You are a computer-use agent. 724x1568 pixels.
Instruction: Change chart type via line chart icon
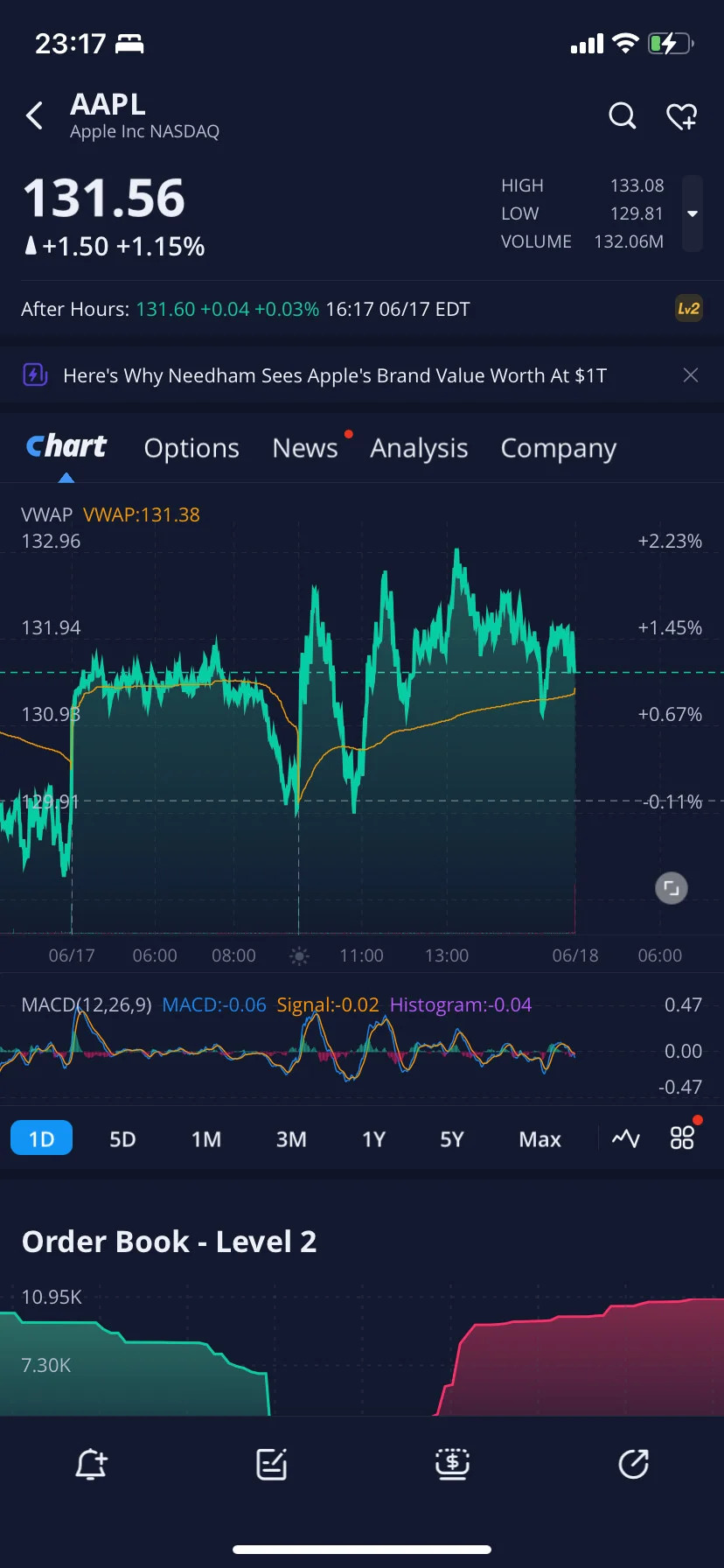point(626,1138)
